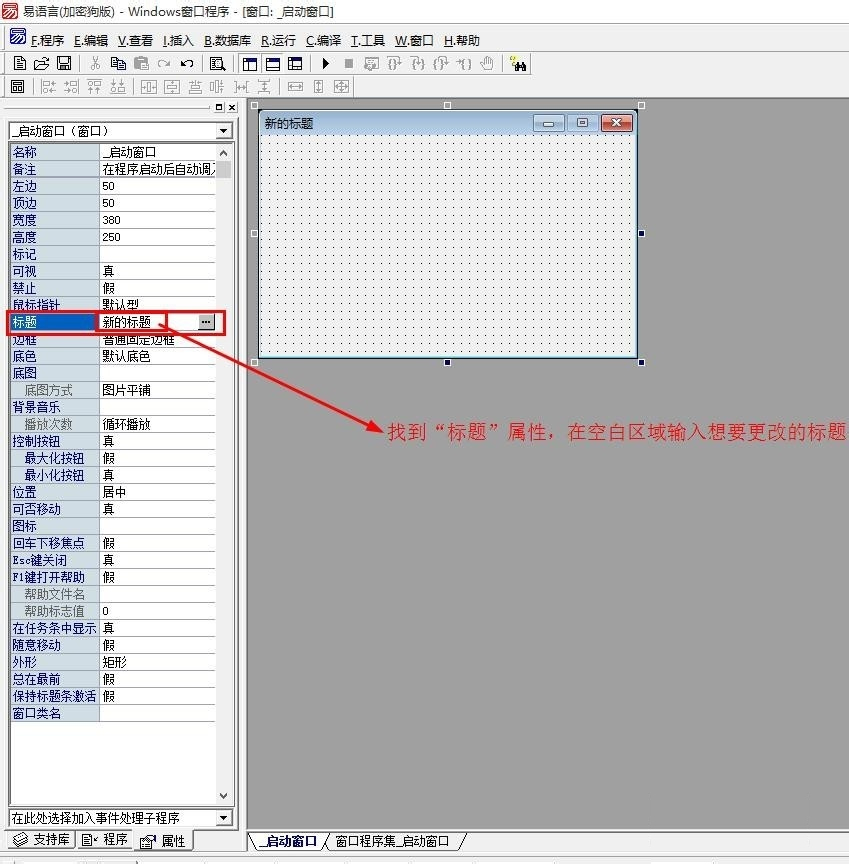Open the I.插入 menu
Image resolution: width=849 pixels, height=864 pixels.
[x=178, y=41]
